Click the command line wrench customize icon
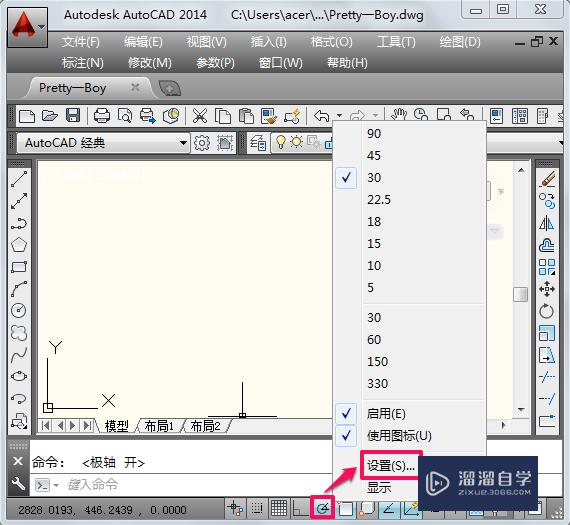The image size is (570, 525). 18,484
